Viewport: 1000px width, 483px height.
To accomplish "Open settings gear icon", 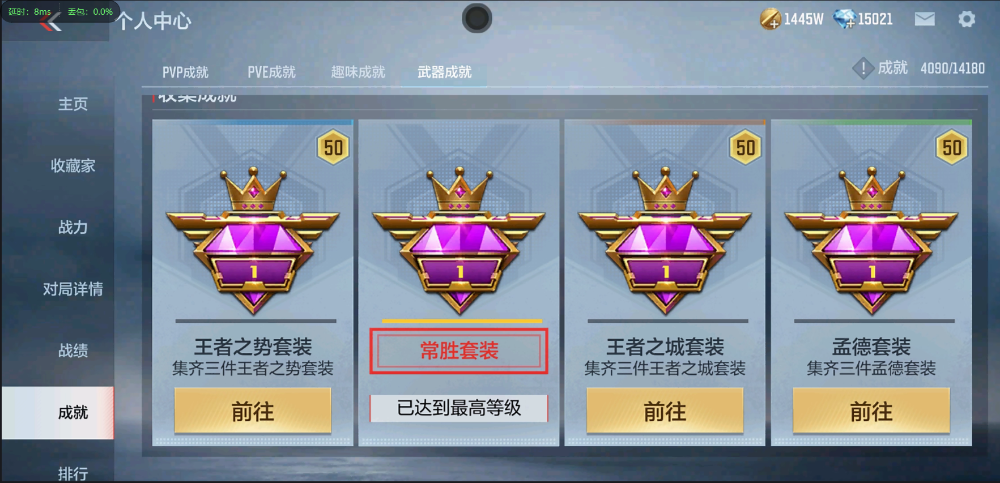I will (967, 19).
